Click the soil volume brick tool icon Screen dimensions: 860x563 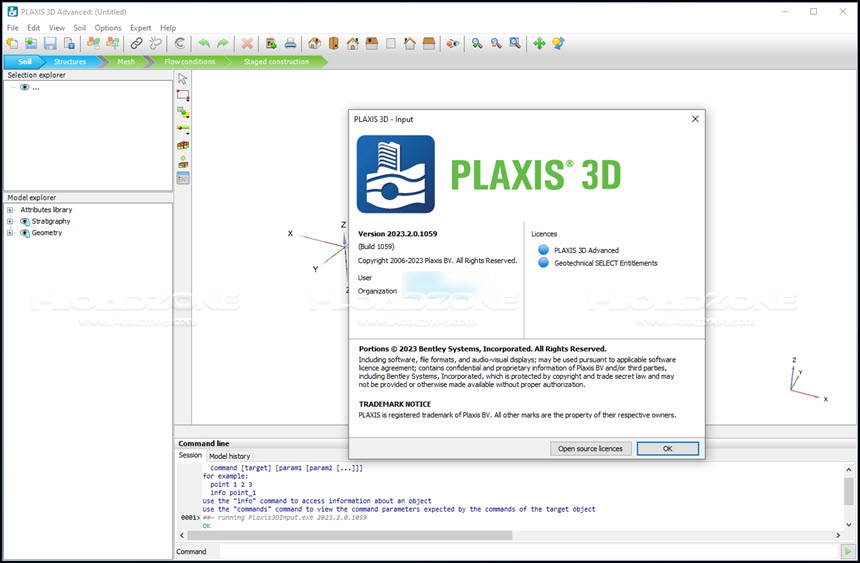(x=183, y=145)
